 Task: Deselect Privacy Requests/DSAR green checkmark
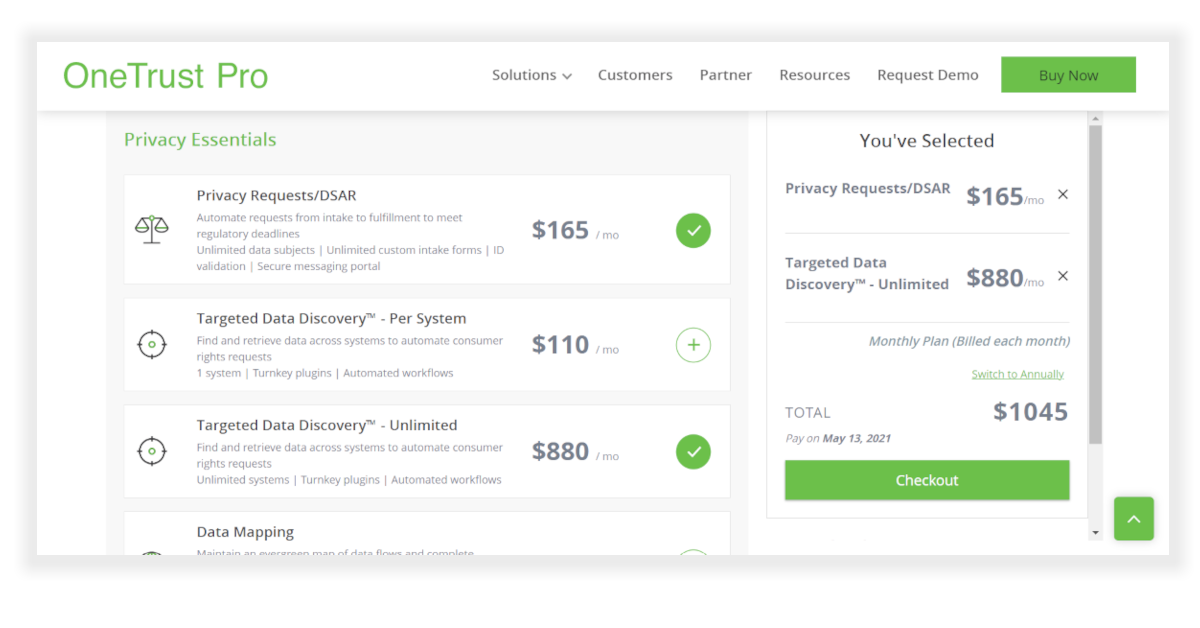pyautogui.click(x=693, y=230)
